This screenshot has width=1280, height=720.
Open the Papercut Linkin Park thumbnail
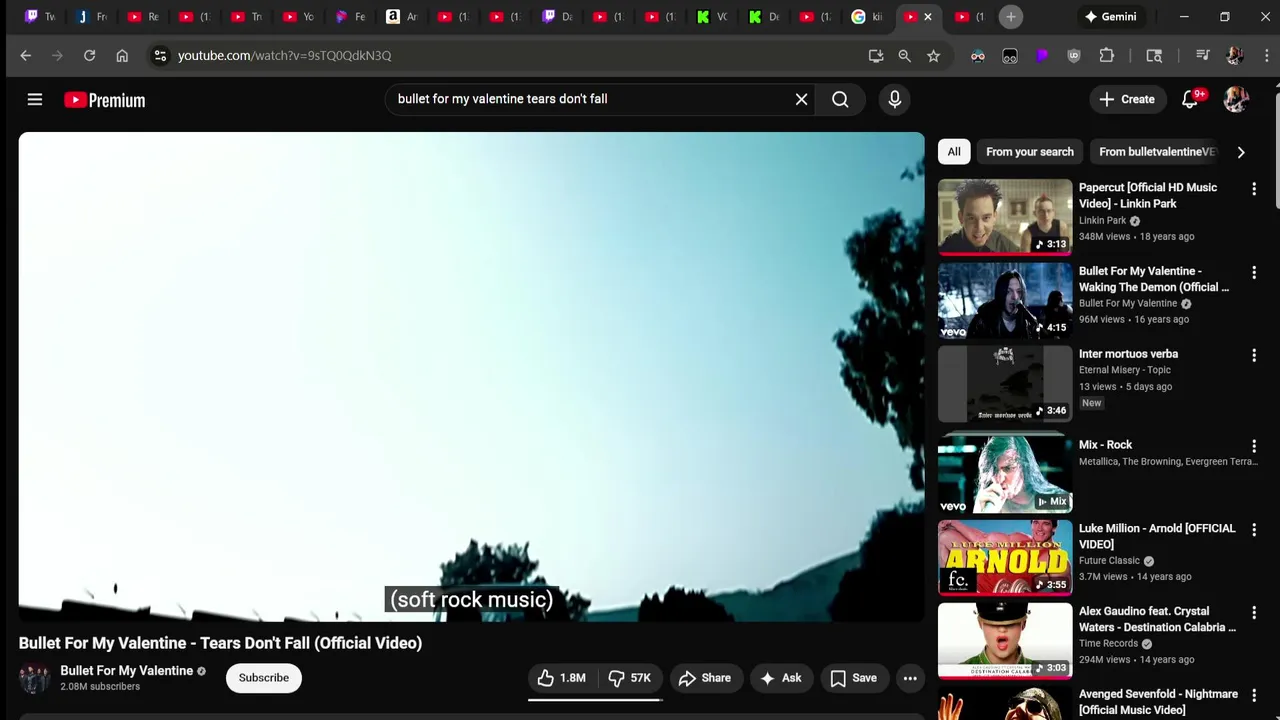[1005, 217]
